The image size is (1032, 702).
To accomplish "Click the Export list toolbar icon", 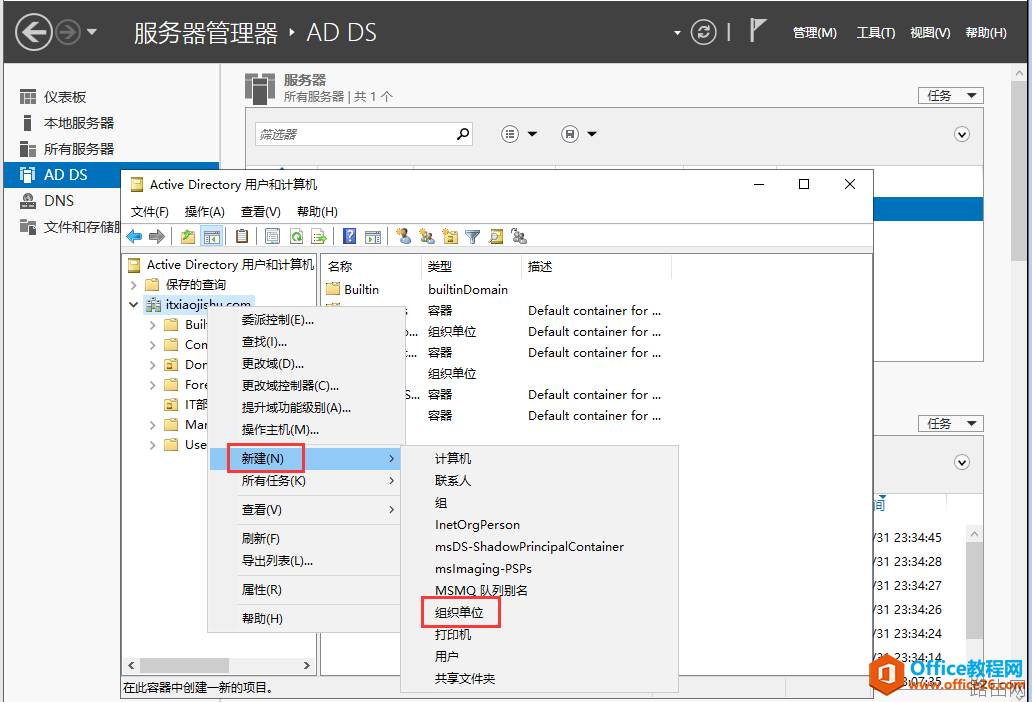I will [x=319, y=236].
